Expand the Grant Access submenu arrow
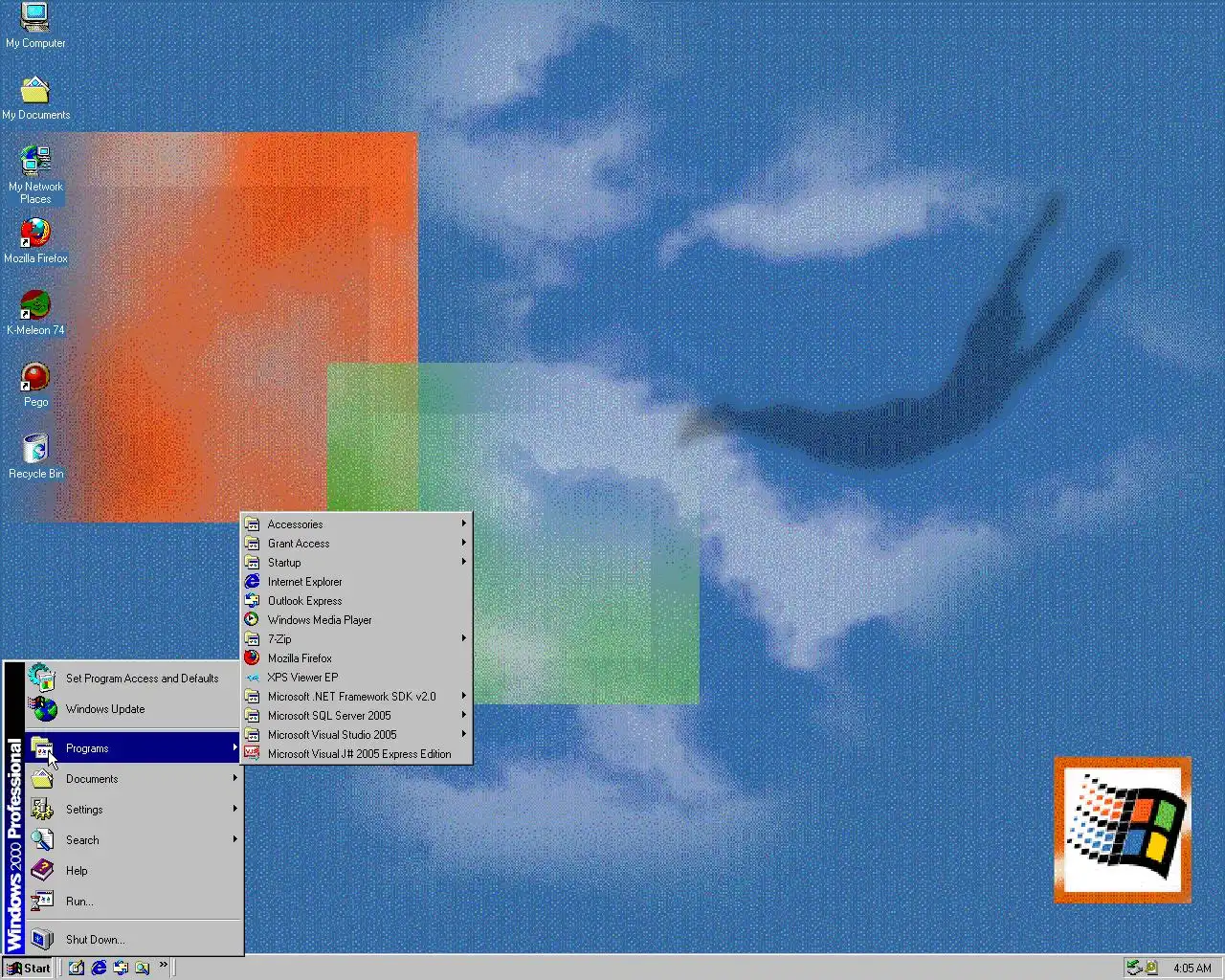The height and width of the screenshot is (980, 1225). pos(464,543)
